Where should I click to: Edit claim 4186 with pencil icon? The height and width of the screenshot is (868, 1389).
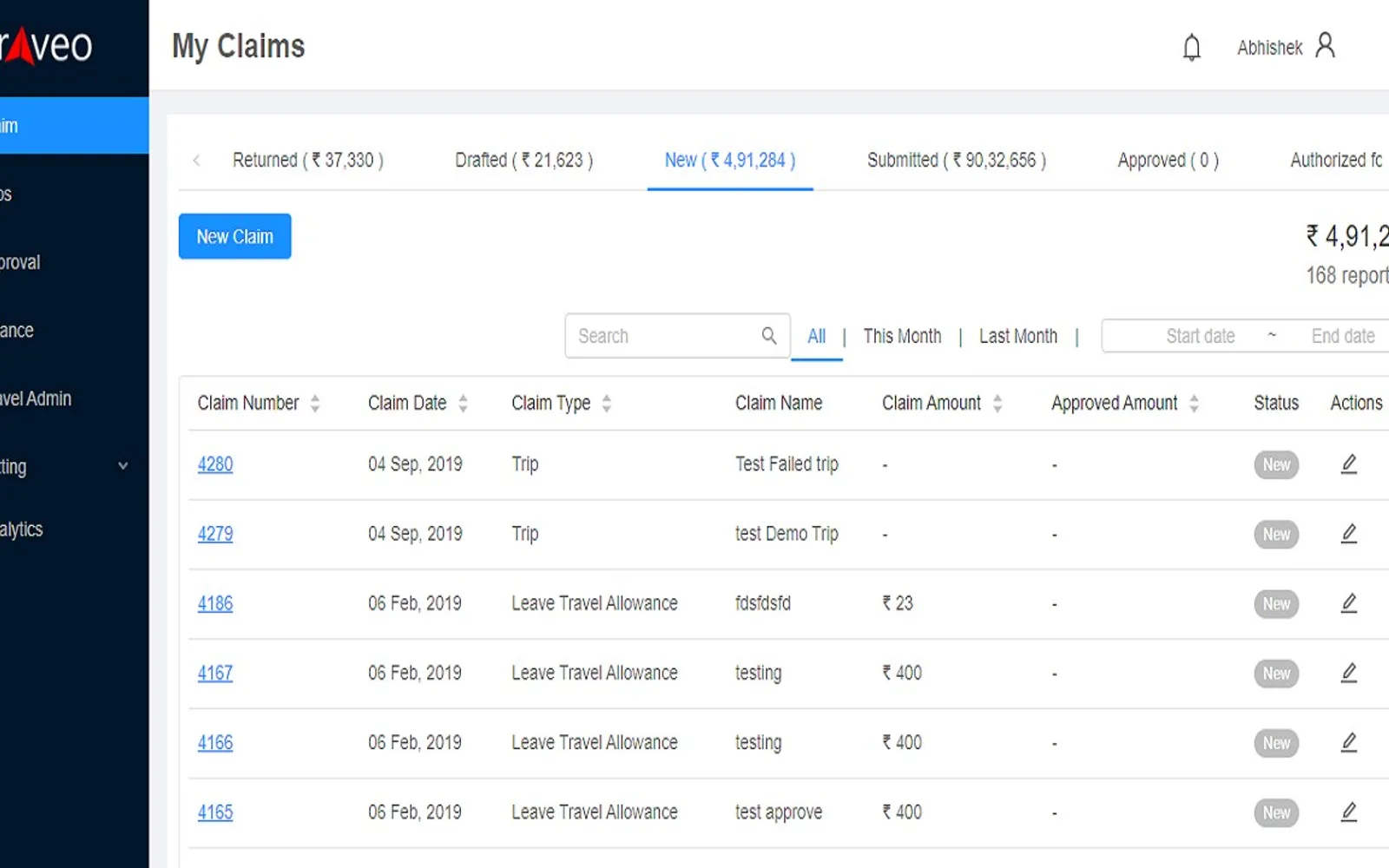[x=1348, y=603]
